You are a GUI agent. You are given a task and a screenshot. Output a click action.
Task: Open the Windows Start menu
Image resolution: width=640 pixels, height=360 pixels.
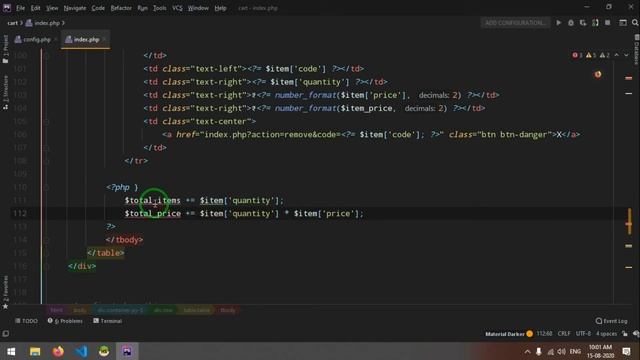[x=11, y=351]
